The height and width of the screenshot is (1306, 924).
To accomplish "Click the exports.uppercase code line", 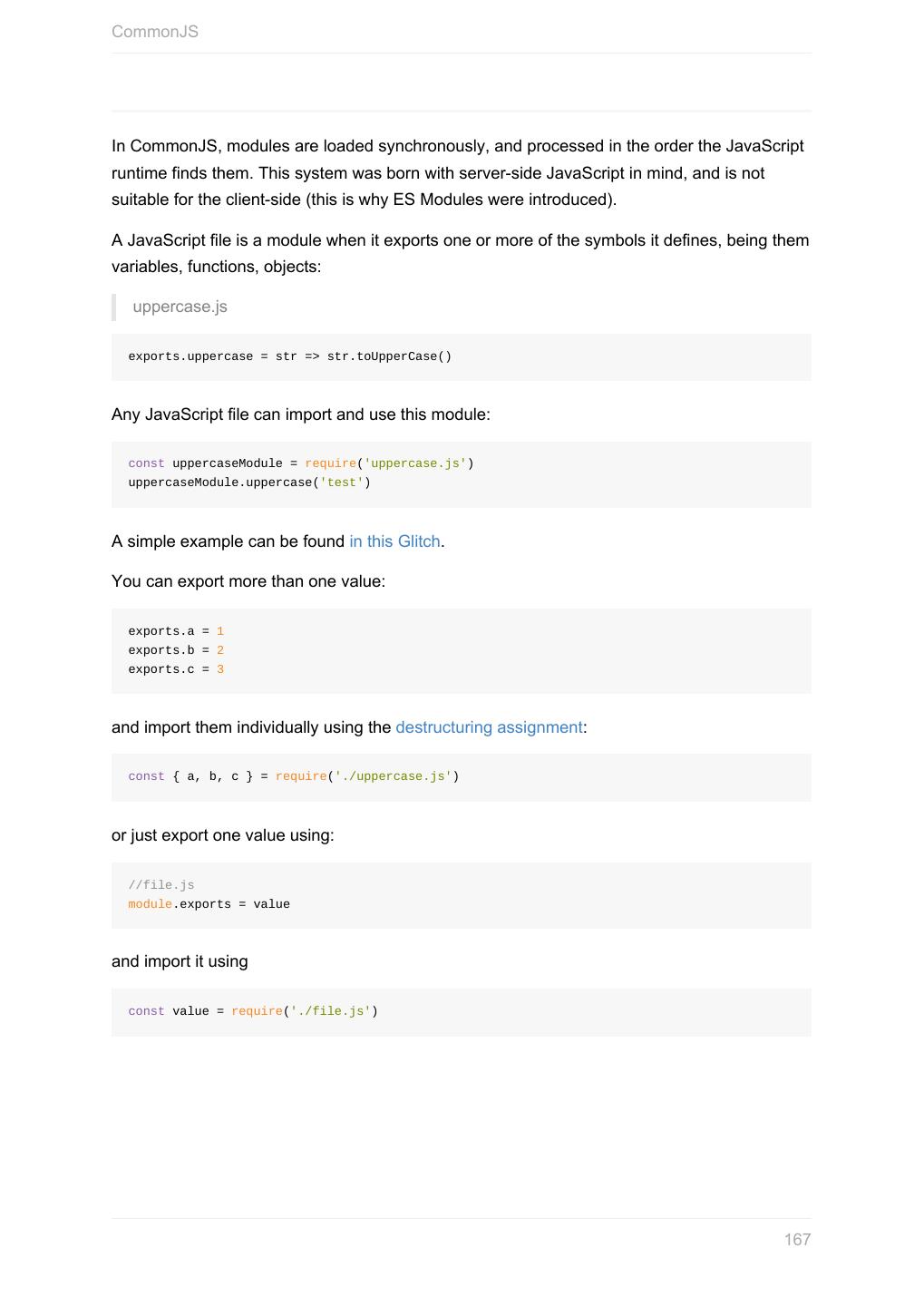I will tap(289, 356).
